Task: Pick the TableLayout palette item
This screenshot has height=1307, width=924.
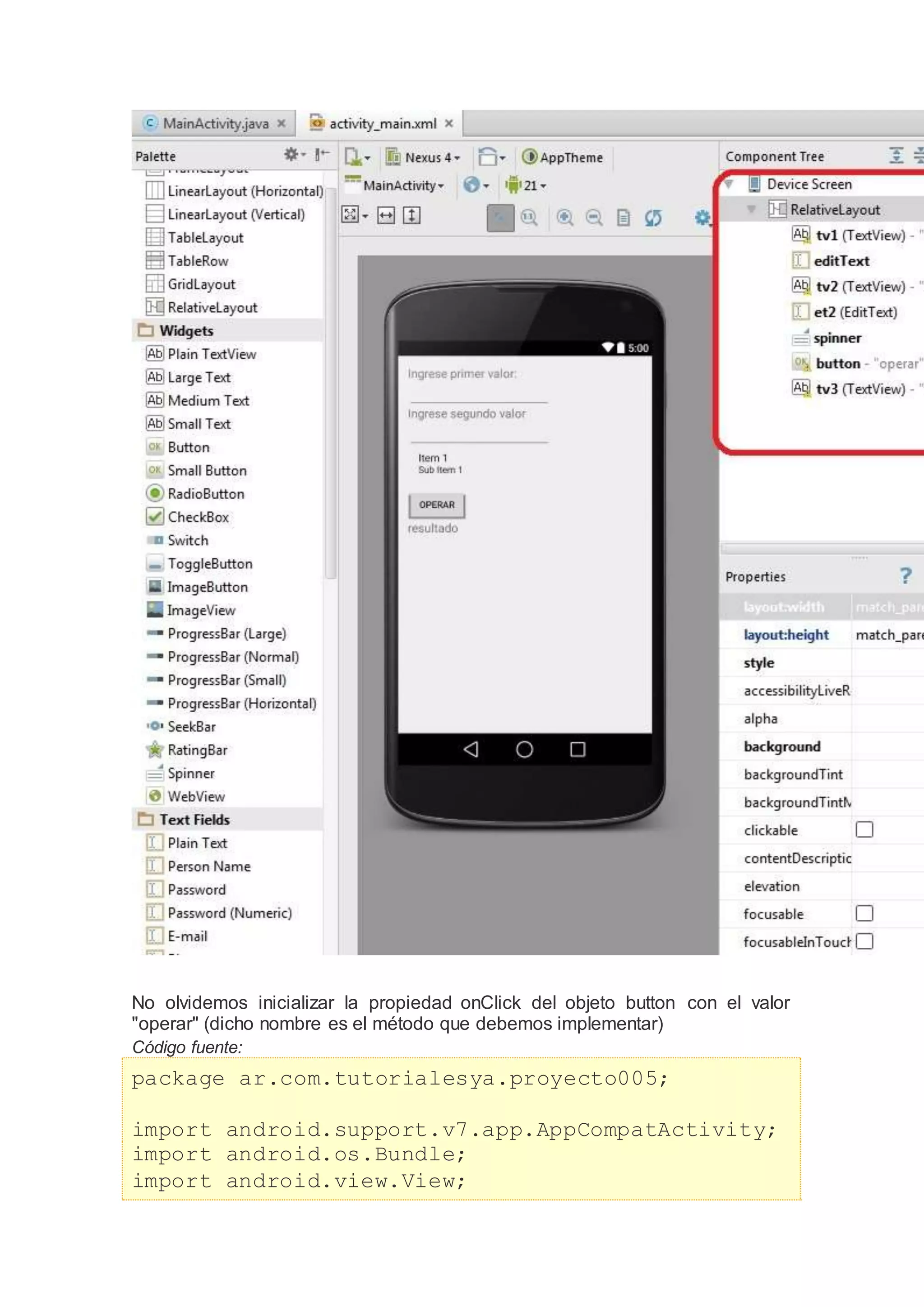Action: coord(194,237)
